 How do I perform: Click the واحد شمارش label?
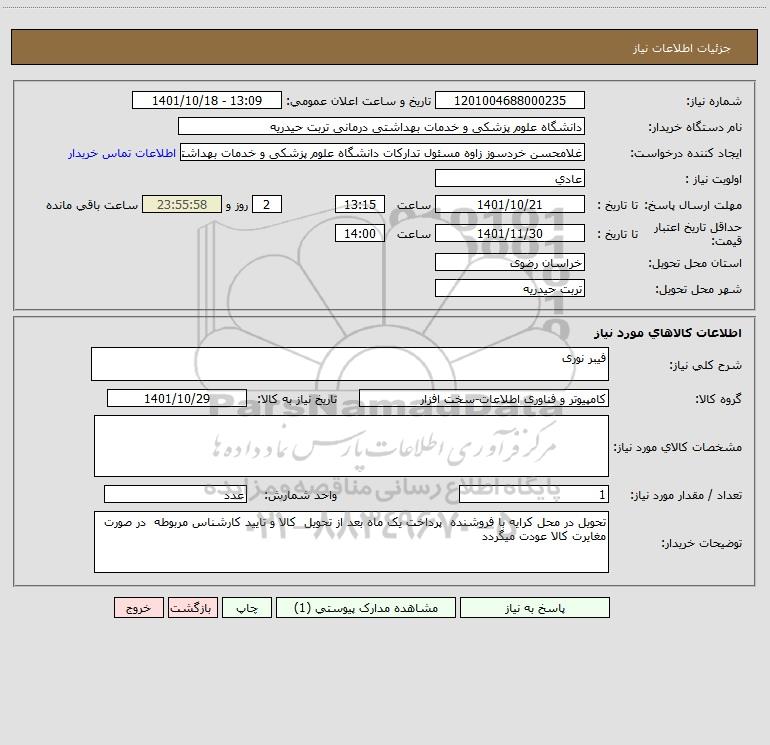coord(301,496)
